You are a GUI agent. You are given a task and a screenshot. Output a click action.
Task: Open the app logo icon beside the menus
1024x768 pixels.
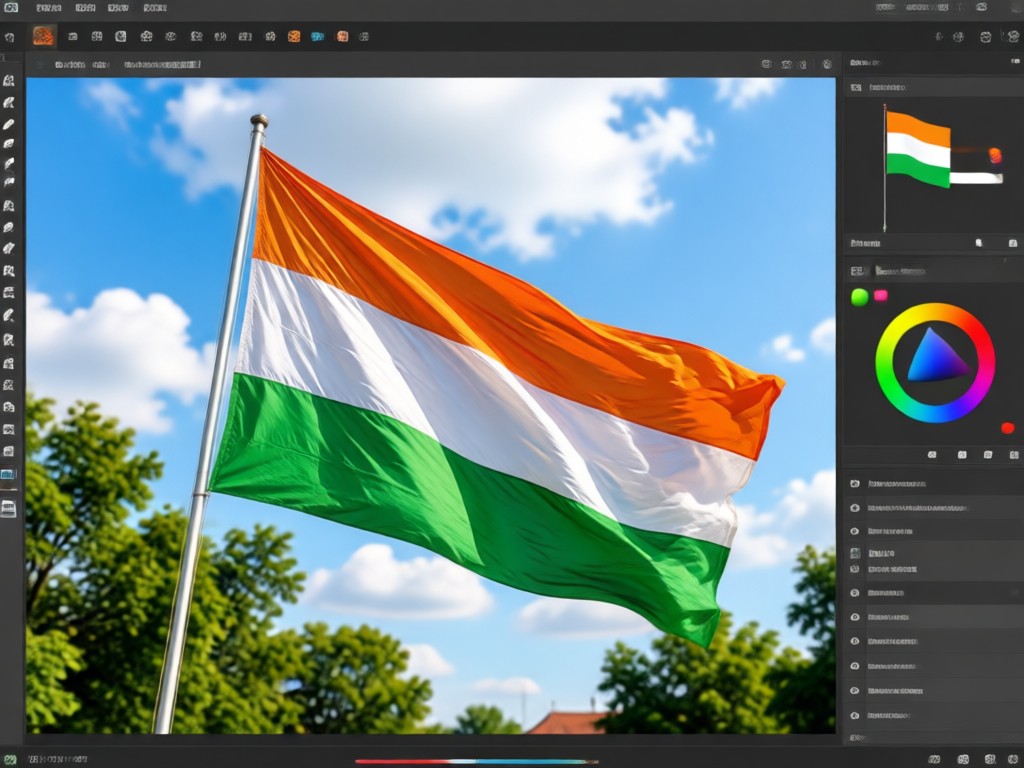11,8
